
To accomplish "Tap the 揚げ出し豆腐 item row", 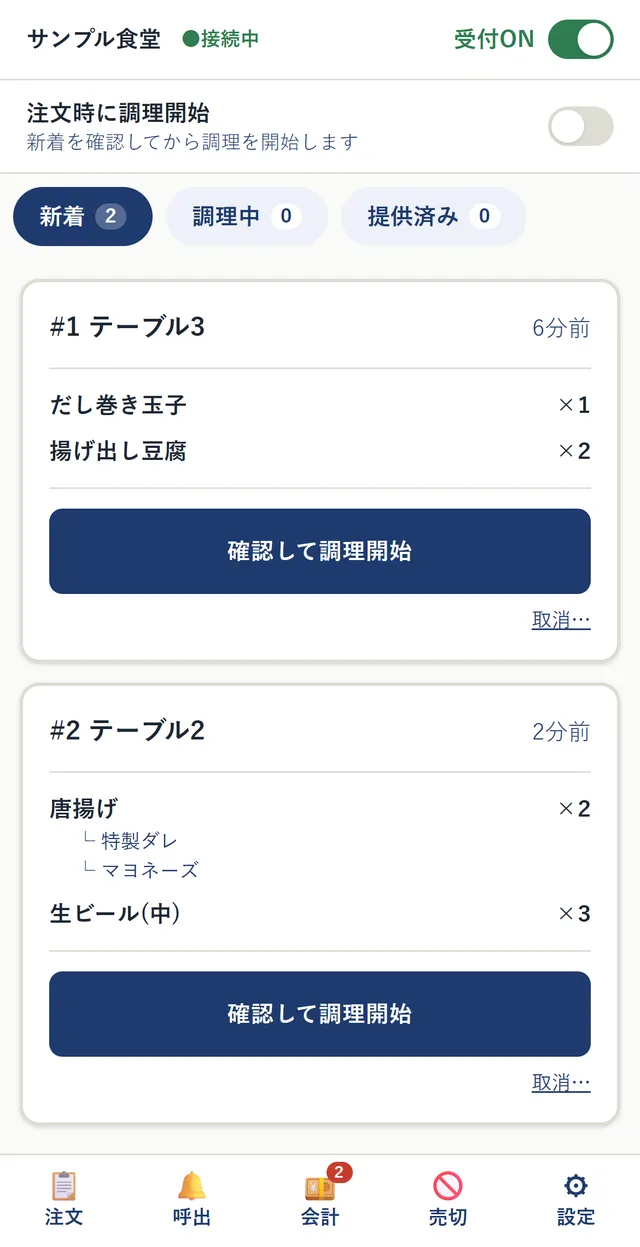I will click(320, 451).
